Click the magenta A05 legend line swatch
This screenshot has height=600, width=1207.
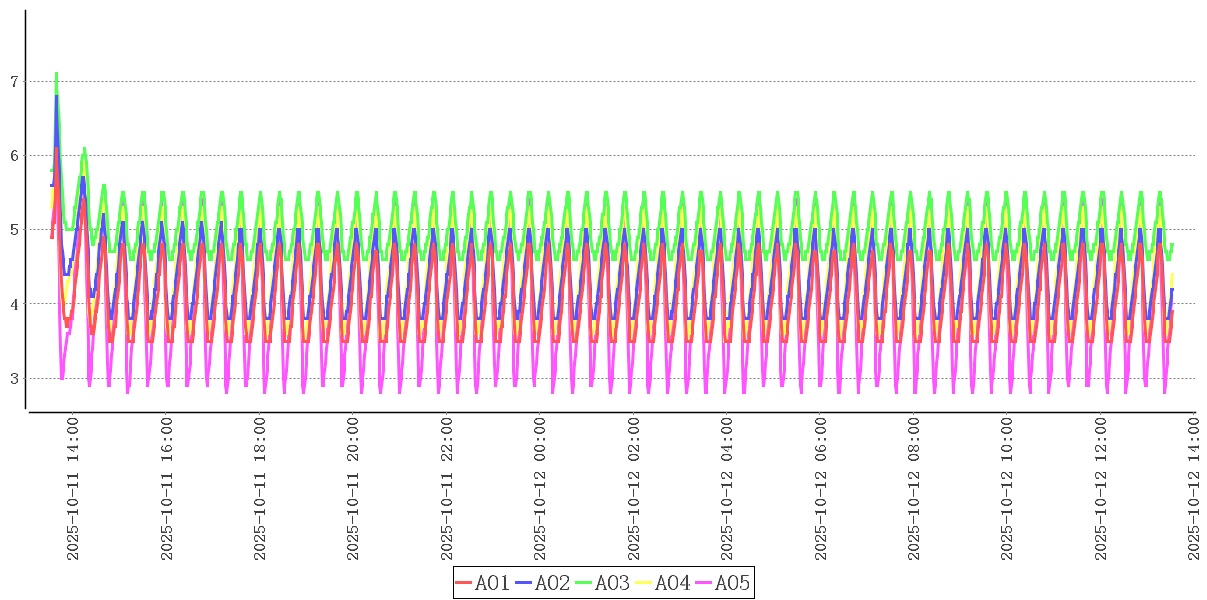click(x=704, y=583)
